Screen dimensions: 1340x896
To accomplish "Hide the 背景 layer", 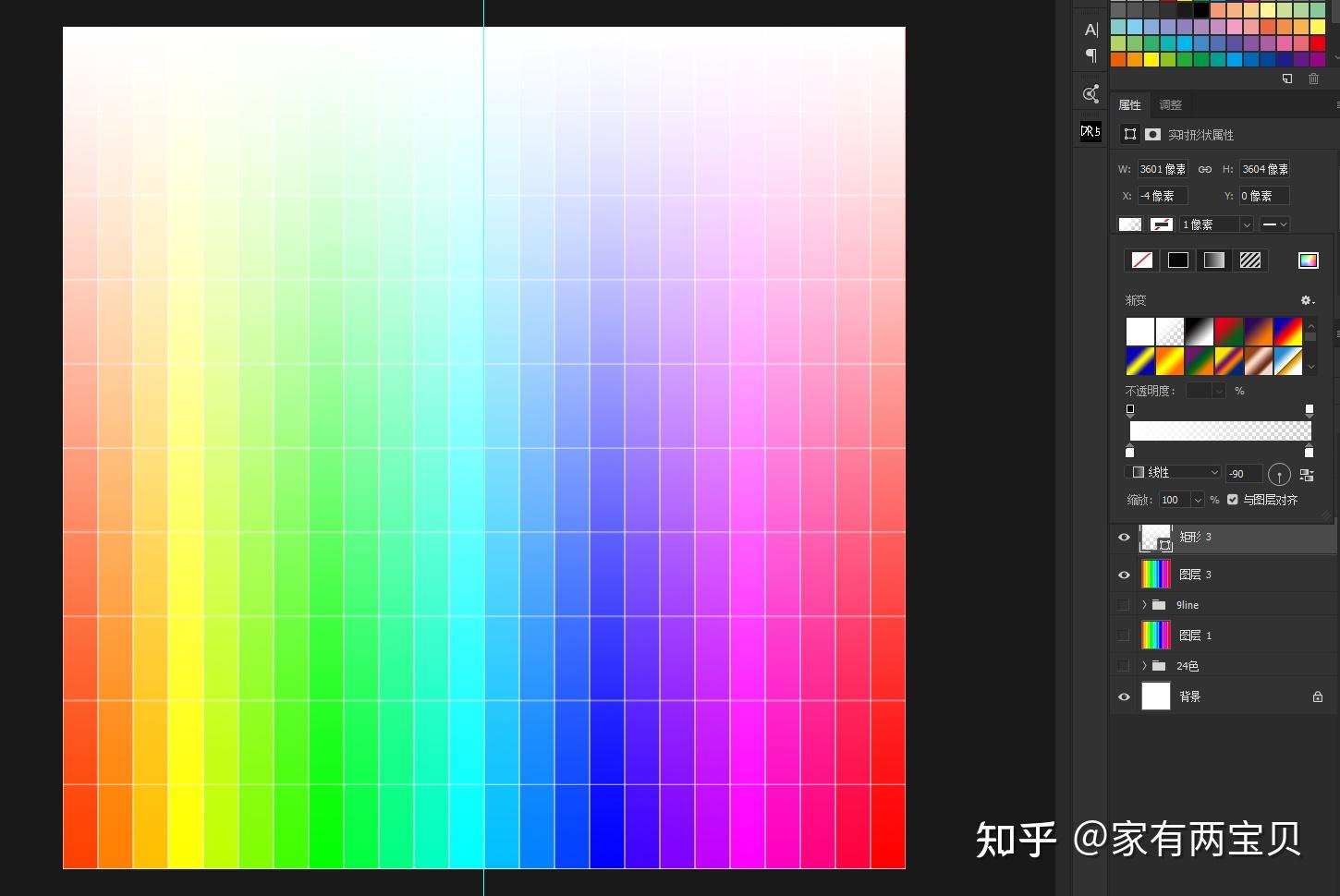I will pyautogui.click(x=1124, y=696).
